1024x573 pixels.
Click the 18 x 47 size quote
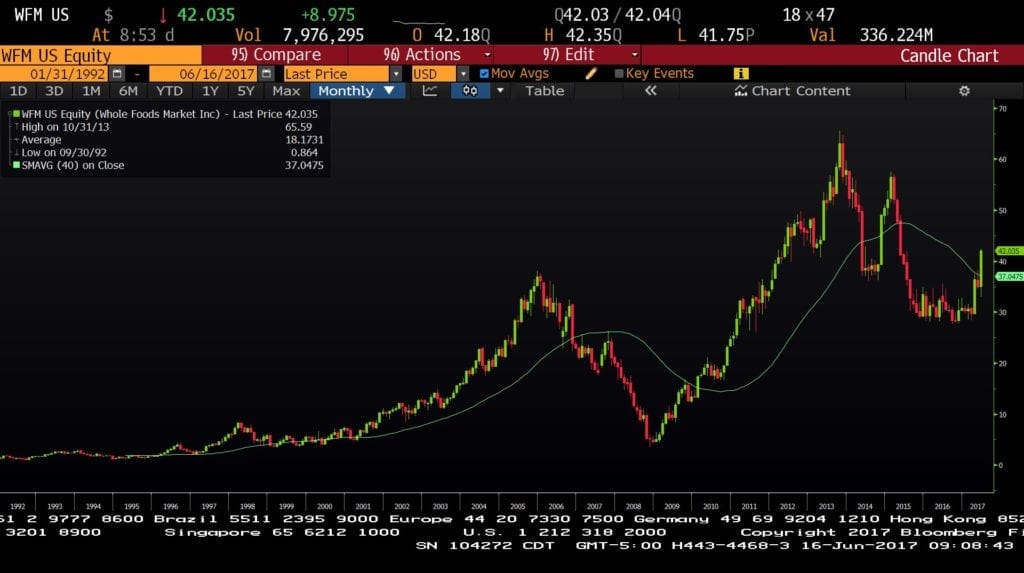coord(808,15)
